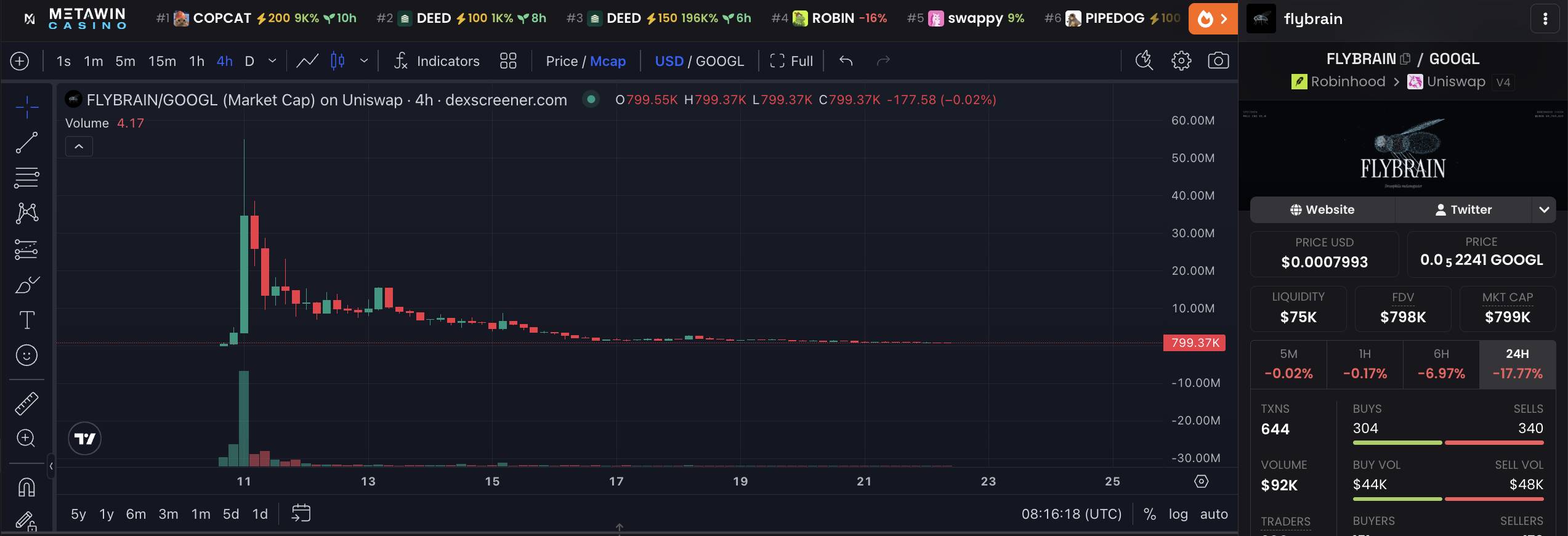Open the time axis settings icon
1568x536 pixels.
coord(1202,481)
